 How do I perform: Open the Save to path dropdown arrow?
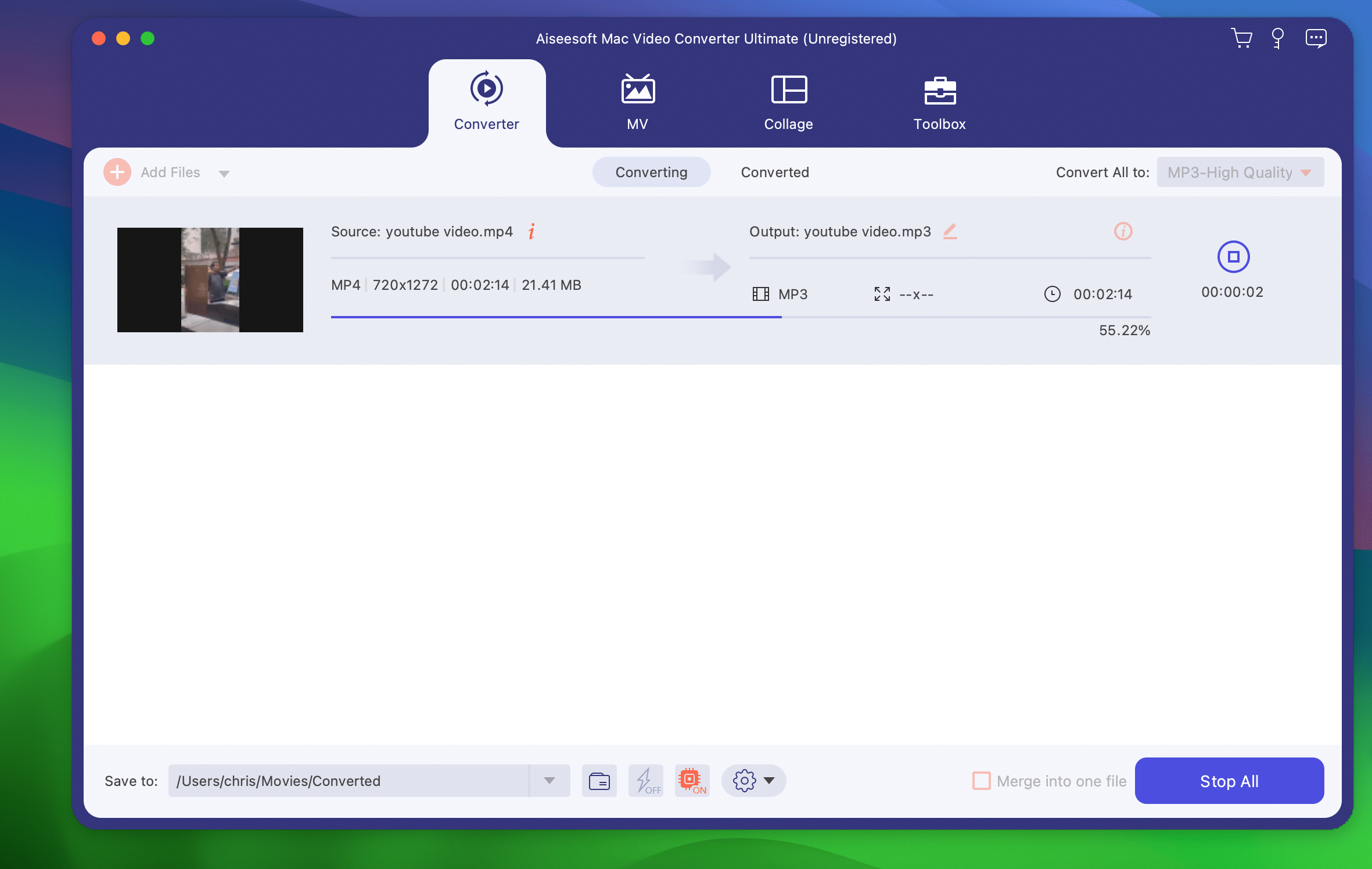tap(548, 781)
